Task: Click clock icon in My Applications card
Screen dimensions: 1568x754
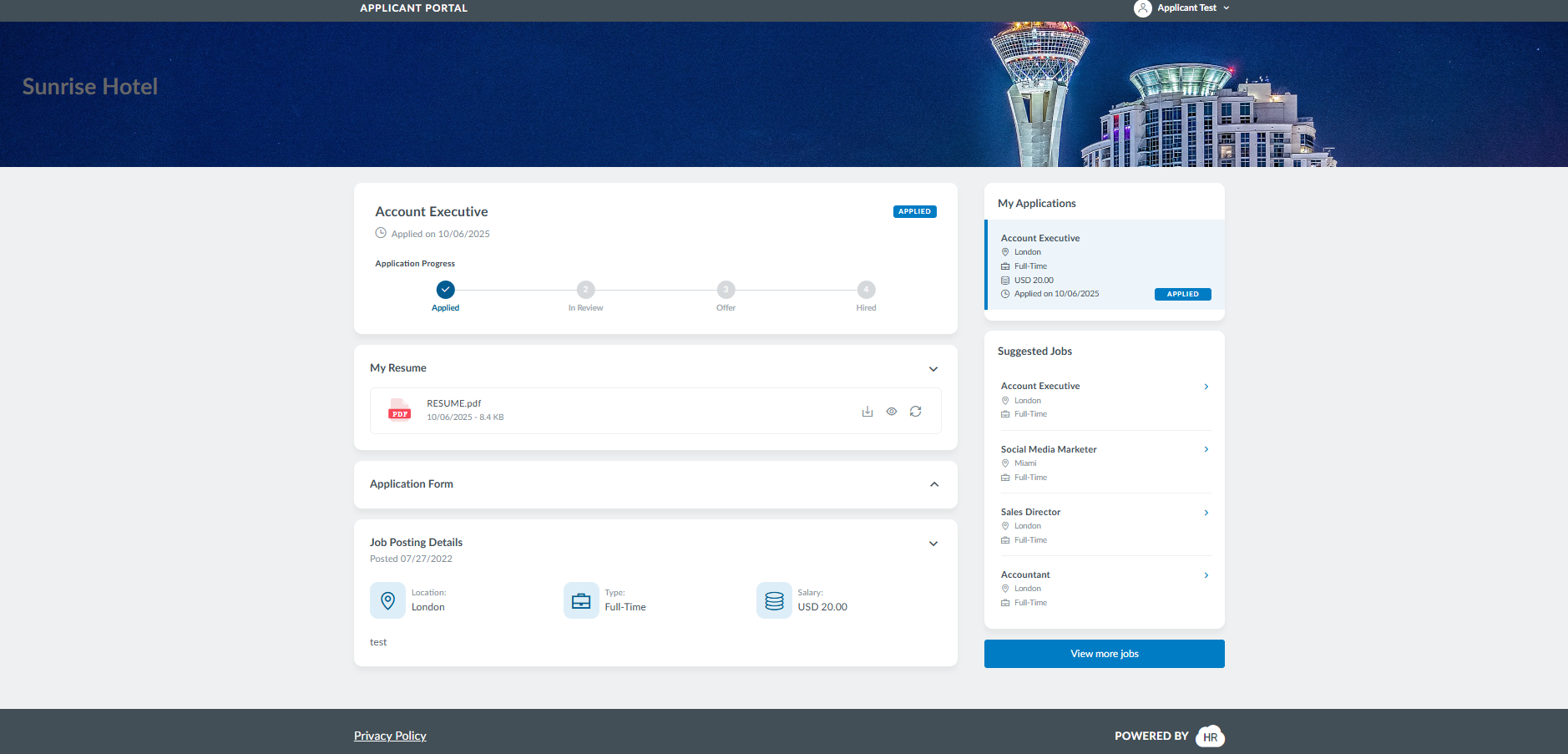Action: tap(1005, 294)
